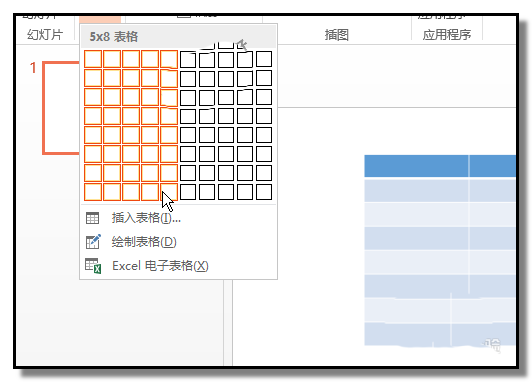Click the 插图 group label
532x382 pixels.
click(x=337, y=35)
